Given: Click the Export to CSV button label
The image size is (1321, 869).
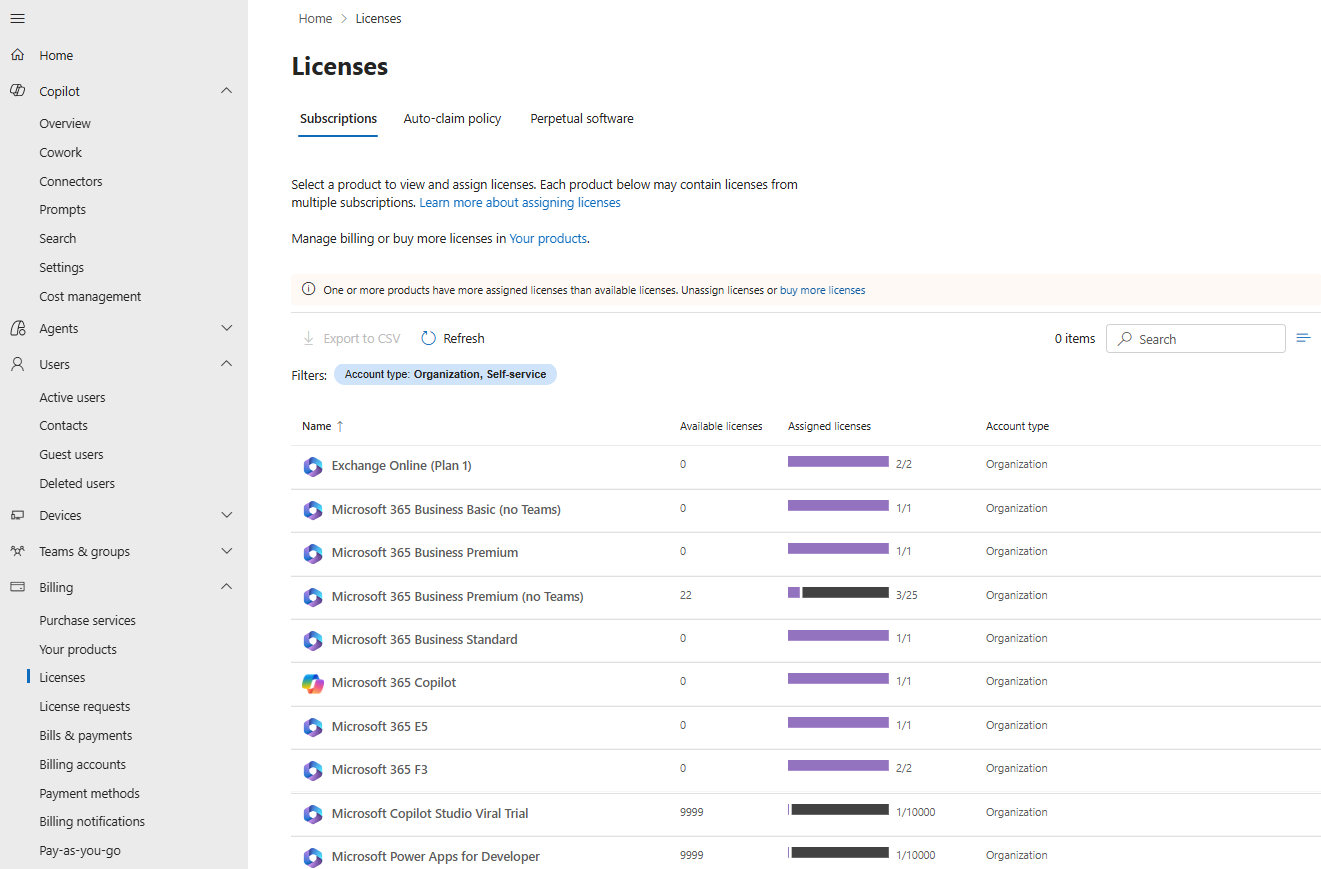Looking at the screenshot, I should pos(362,338).
